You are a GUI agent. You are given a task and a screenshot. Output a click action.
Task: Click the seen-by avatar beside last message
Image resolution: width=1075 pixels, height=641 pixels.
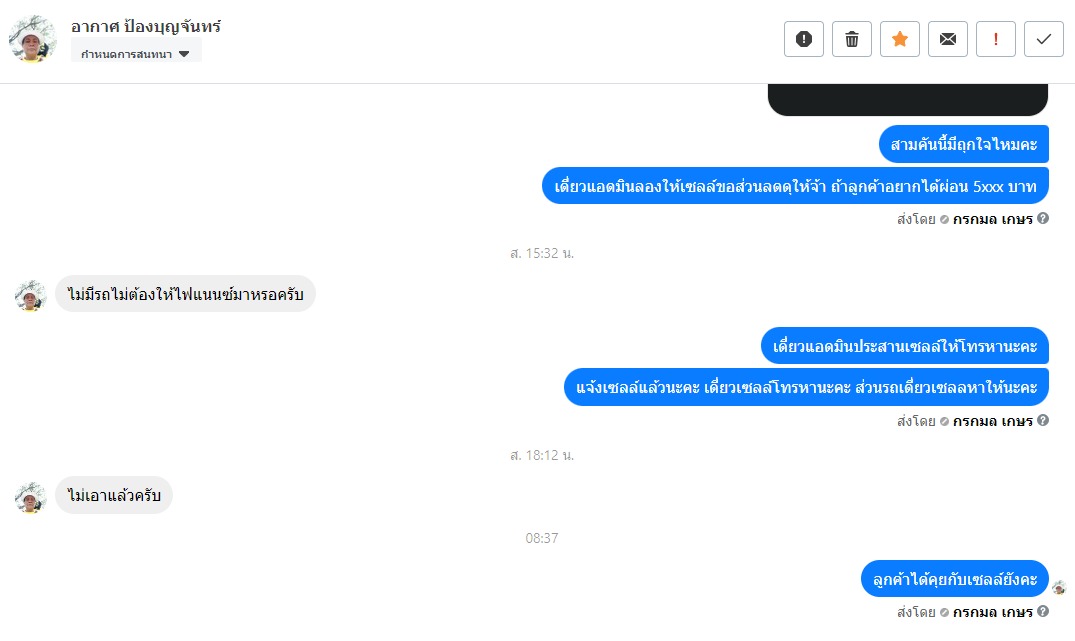(1059, 588)
